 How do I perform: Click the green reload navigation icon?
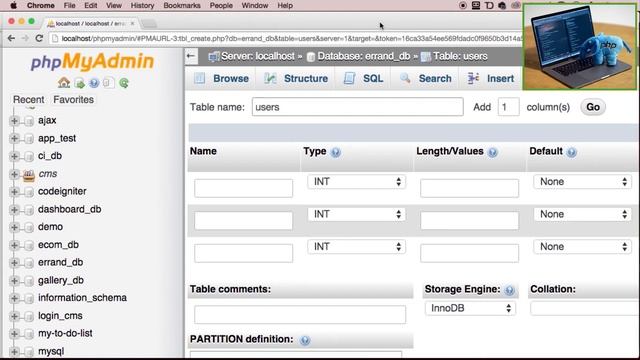click(124, 83)
